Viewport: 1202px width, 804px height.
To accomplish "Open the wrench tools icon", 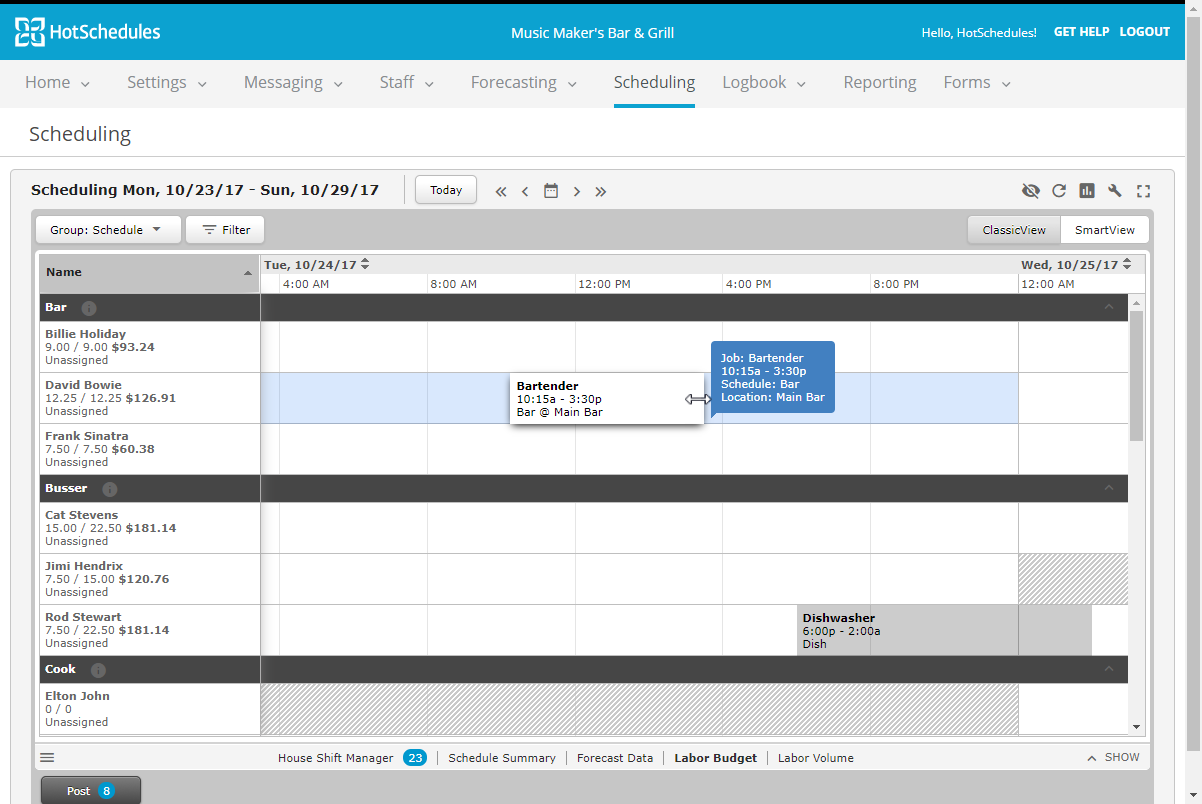I will coord(1115,191).
